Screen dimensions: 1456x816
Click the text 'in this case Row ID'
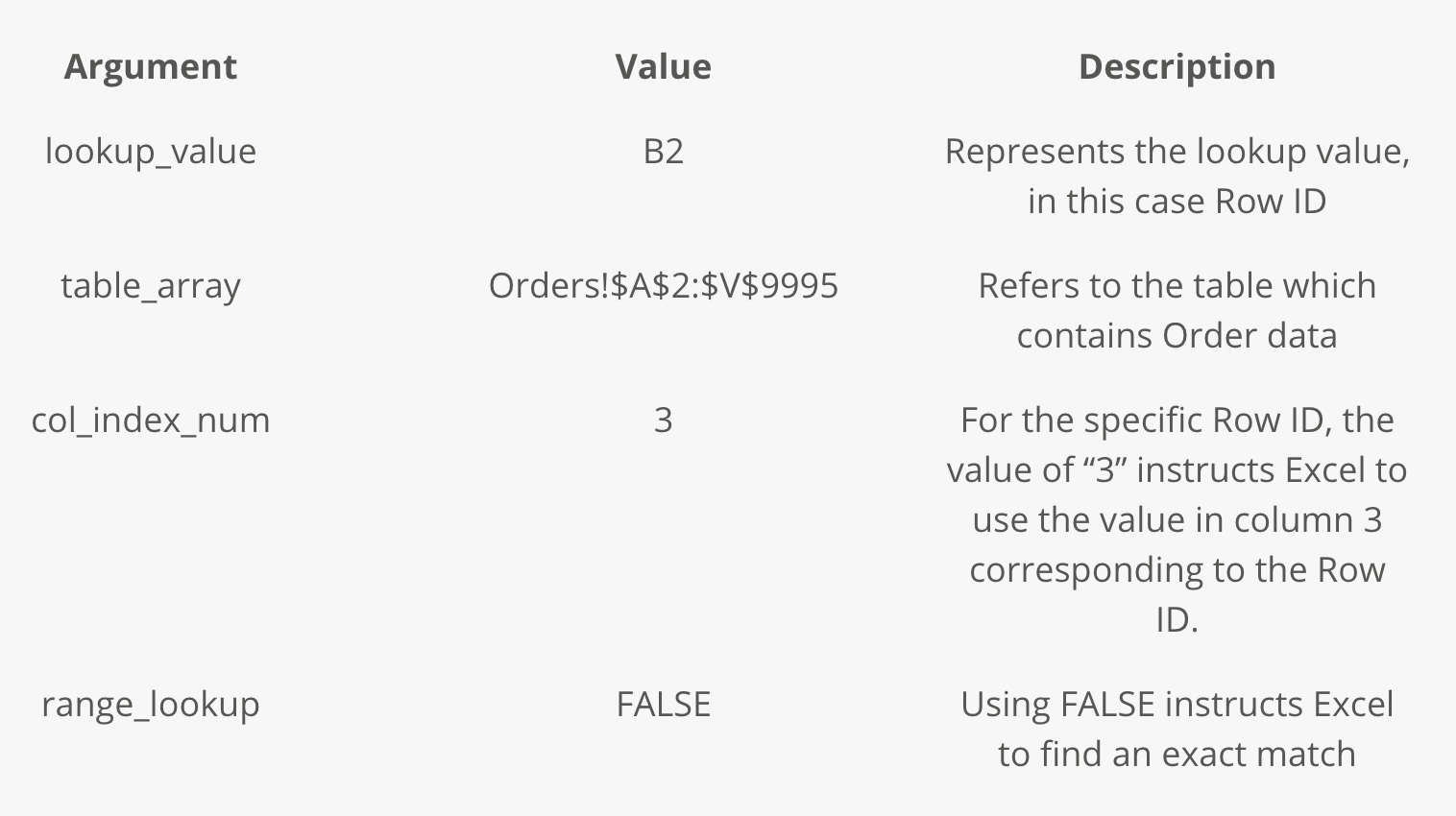(1177, 202)
